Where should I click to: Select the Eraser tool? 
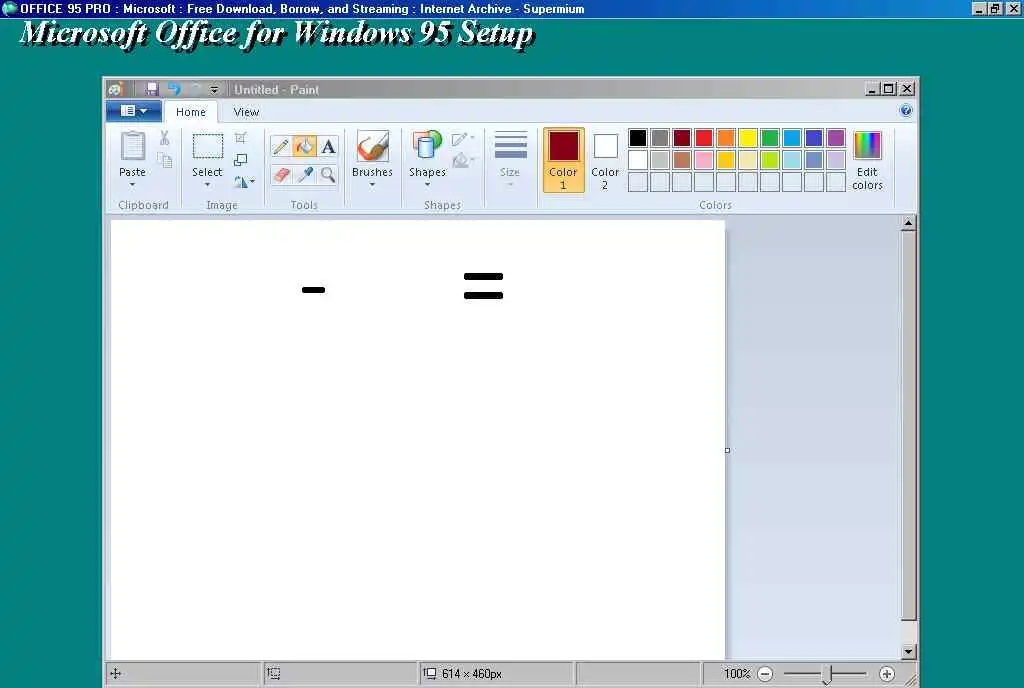tap(281, 175)
